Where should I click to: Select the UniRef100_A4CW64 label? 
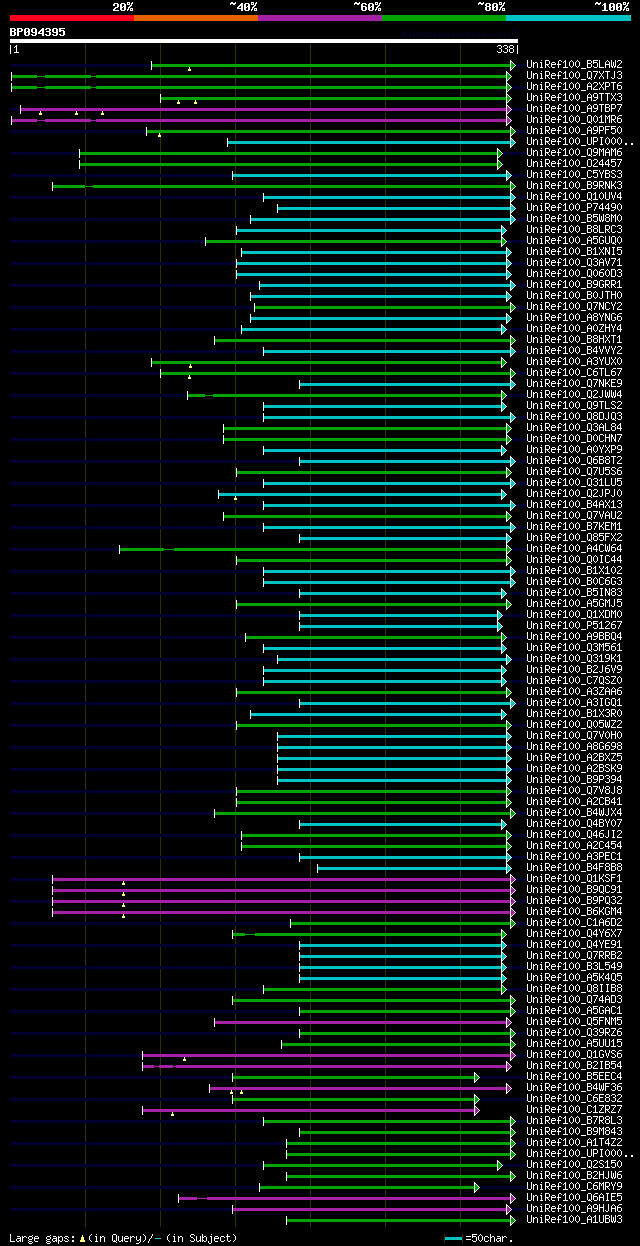pos(574,549)
